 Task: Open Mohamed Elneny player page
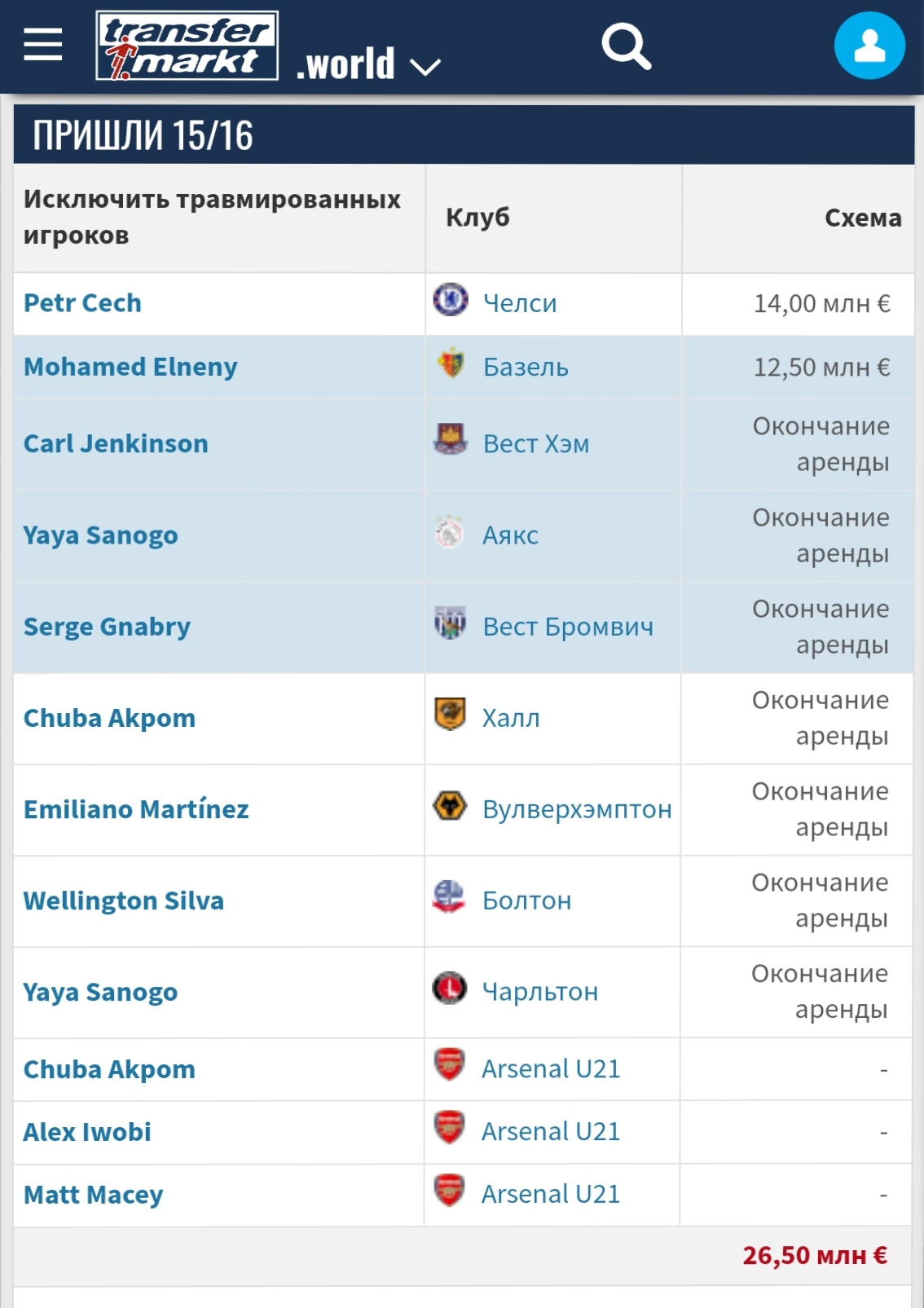pyautogui.click(x=130, y=367)
